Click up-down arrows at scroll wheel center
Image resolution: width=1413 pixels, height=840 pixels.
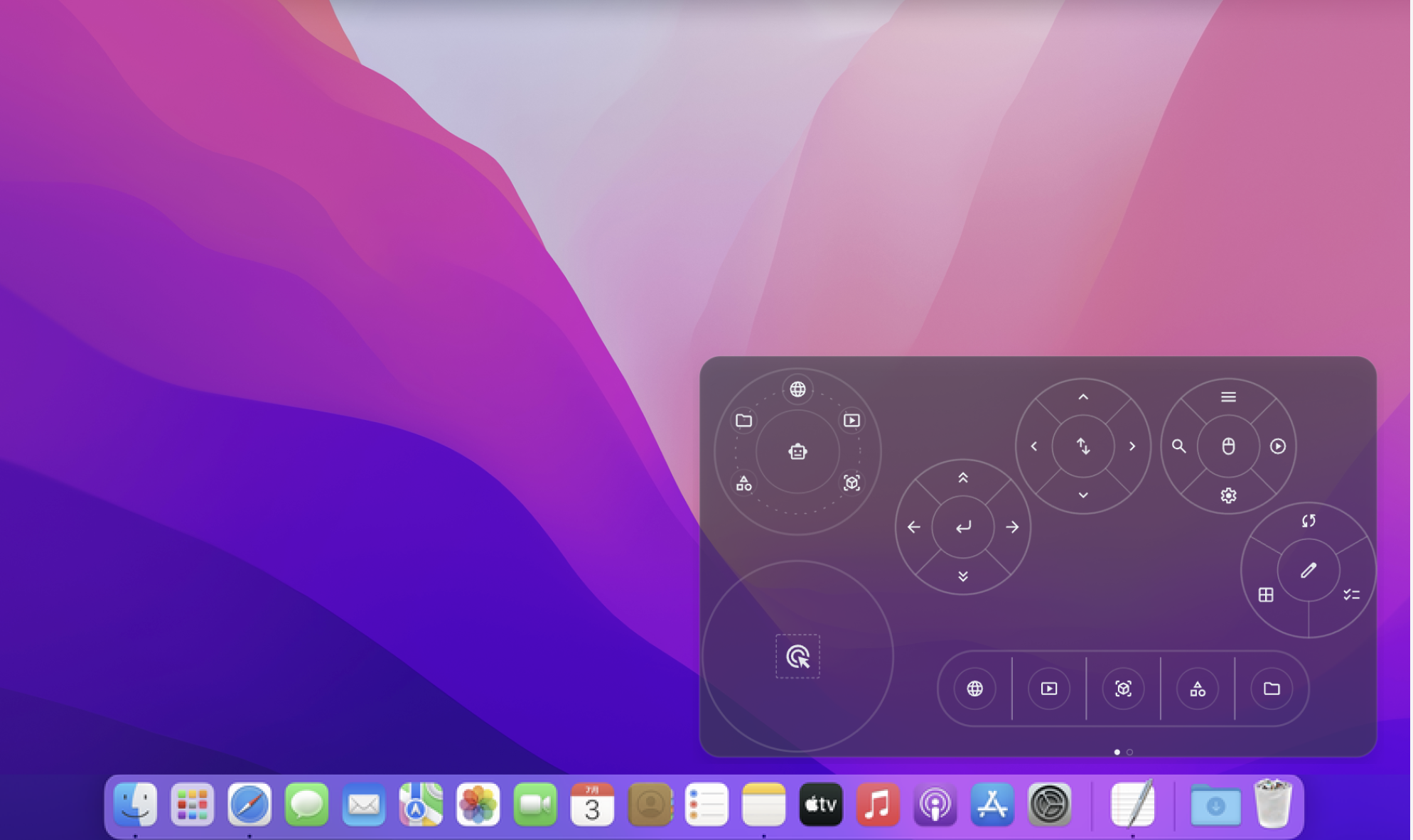tap(1085, 447)
